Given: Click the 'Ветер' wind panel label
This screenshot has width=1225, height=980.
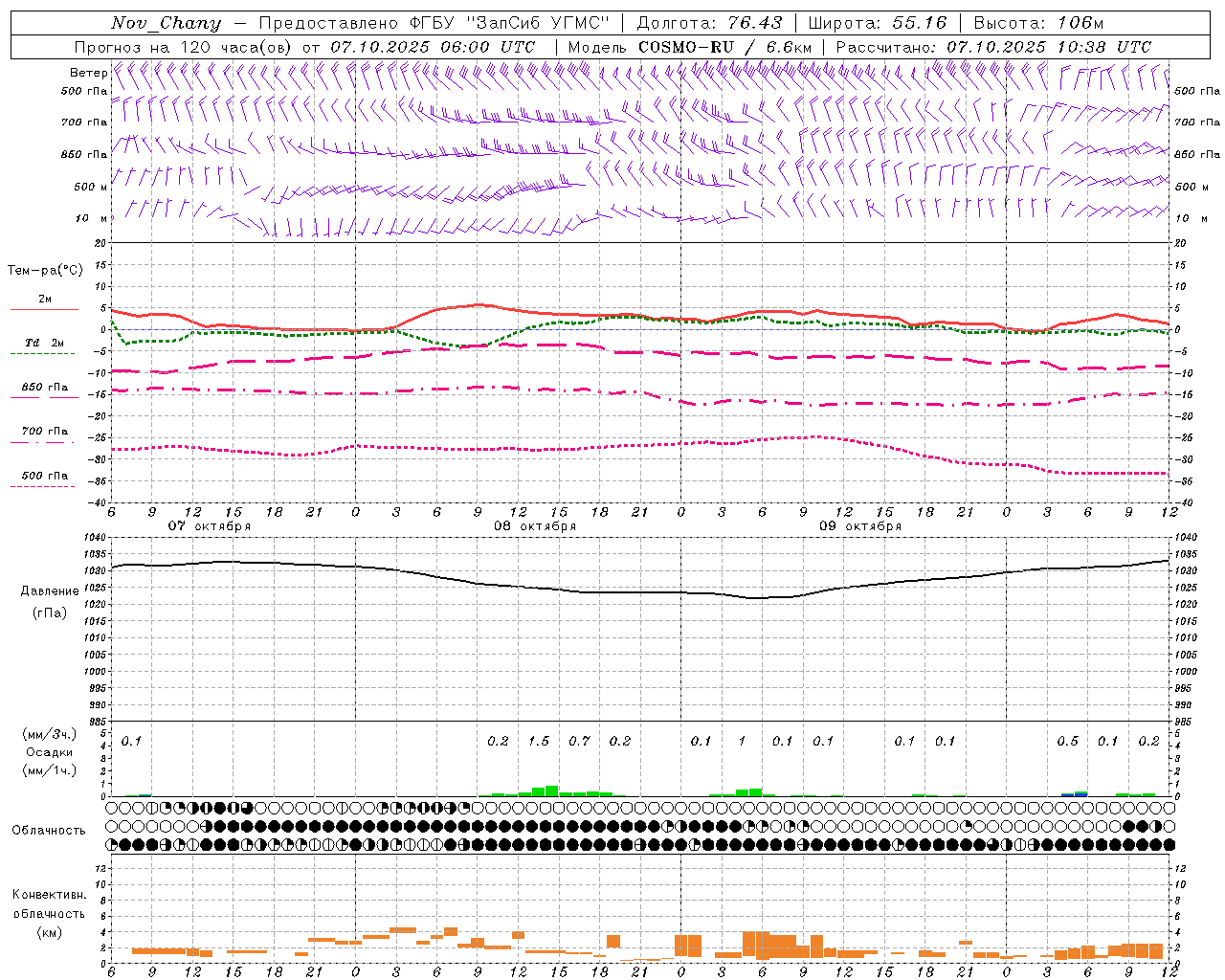Looking at the screenshot, I should point(88,73).
